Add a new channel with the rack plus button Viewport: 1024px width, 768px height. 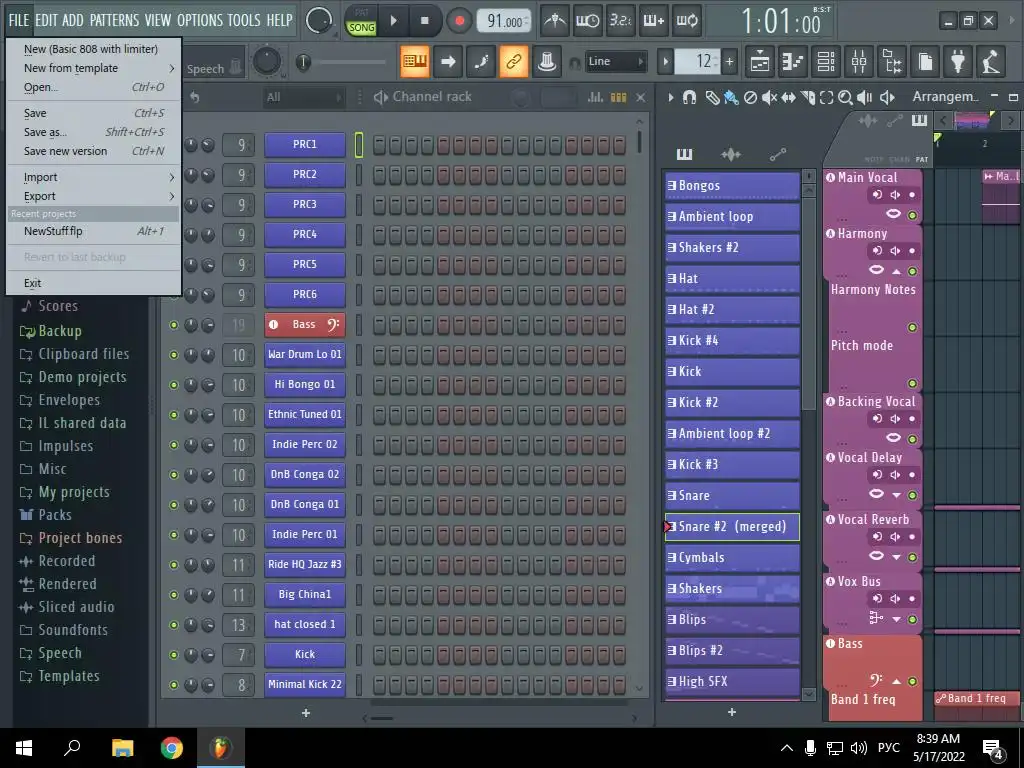tap(306, 713)
